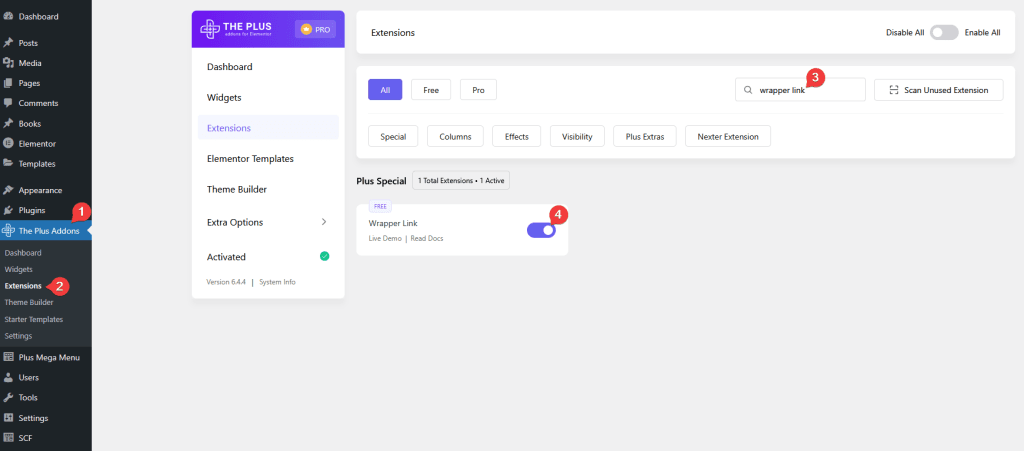Open the System Info link
Image resolution: width=1024 pixels, height=451 pixels.
(x=278, y=282)
